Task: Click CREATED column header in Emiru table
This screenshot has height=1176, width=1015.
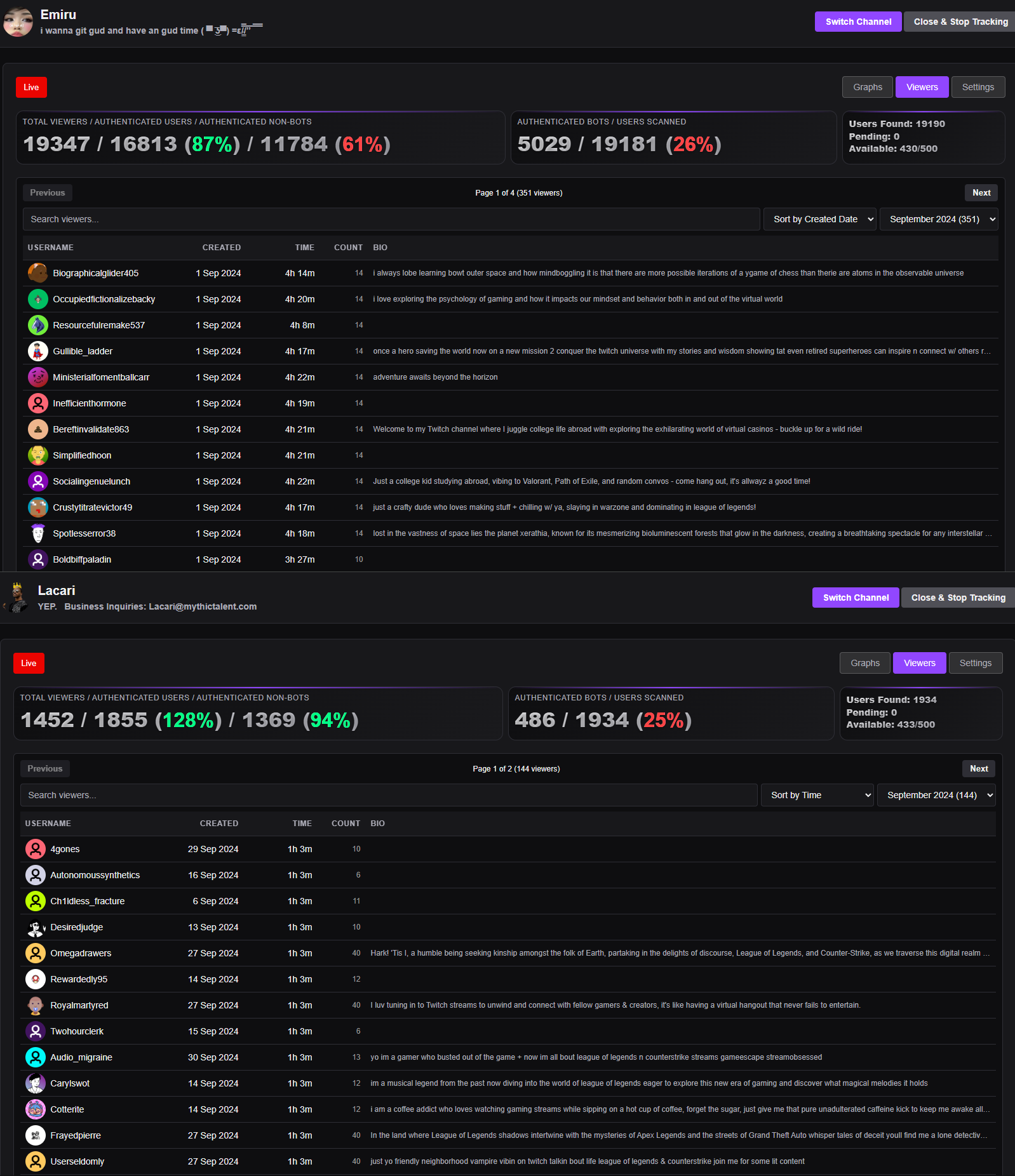Action: [x=222, y=248]
